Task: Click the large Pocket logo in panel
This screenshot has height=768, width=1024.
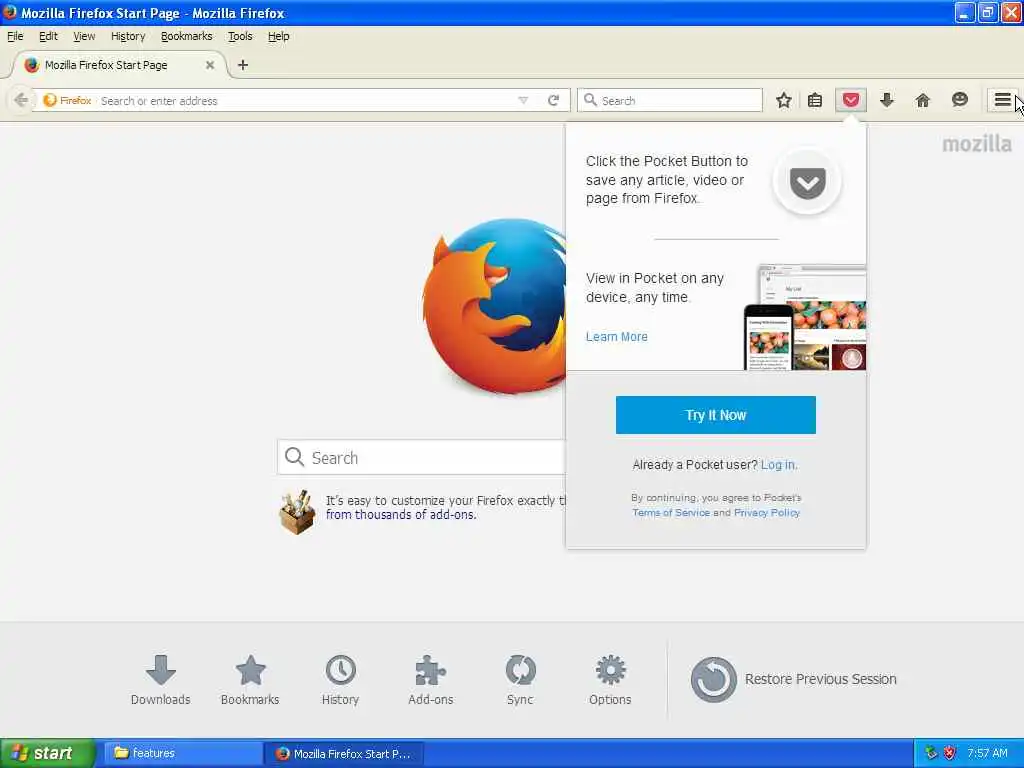Action: coord(807,182)
